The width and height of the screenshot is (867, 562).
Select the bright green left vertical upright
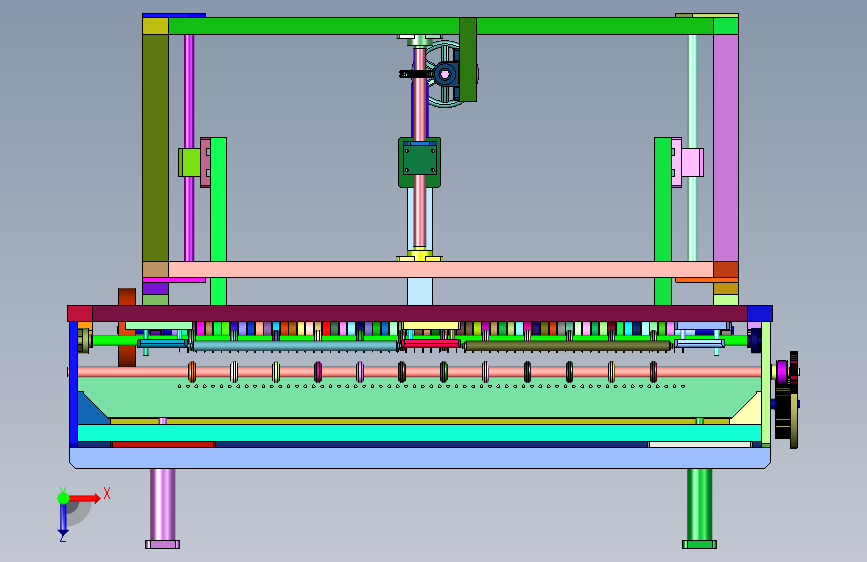218,221
